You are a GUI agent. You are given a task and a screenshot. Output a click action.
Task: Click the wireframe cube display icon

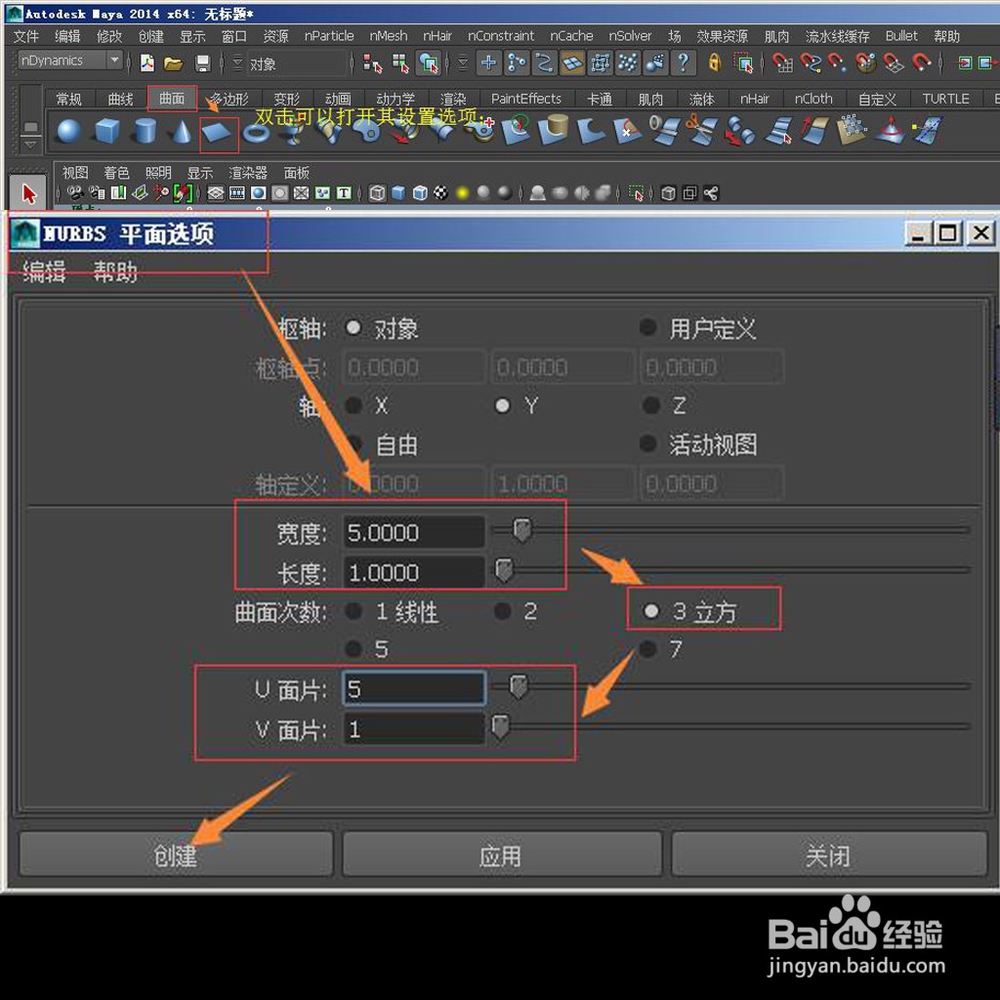point(377,193)
